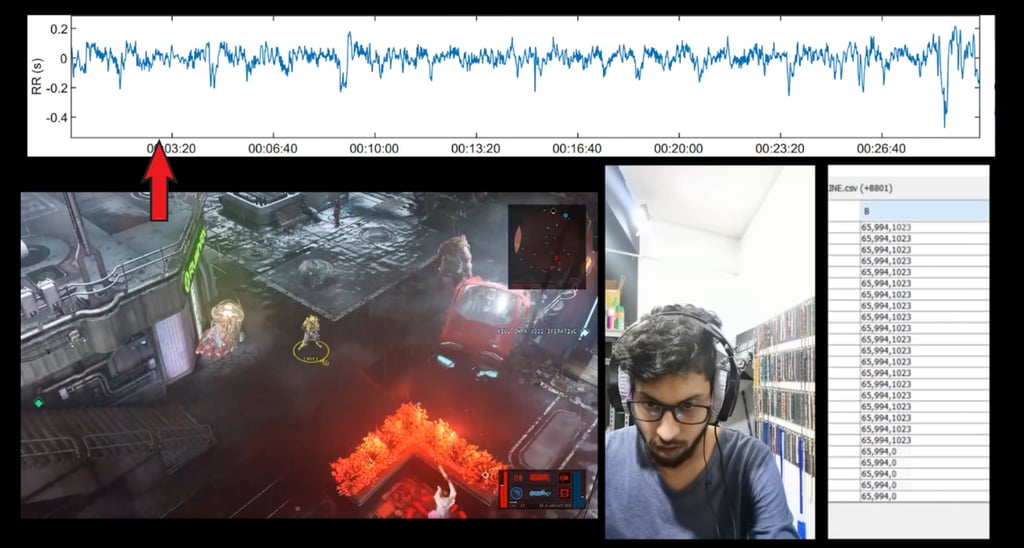Click the 00:26:40 time axis label

click(881, 149)
